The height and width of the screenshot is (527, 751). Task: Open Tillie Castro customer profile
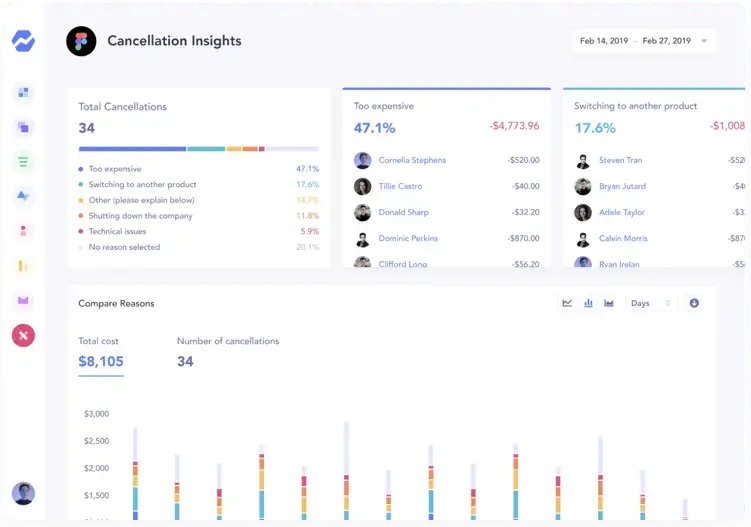(400, 186)
